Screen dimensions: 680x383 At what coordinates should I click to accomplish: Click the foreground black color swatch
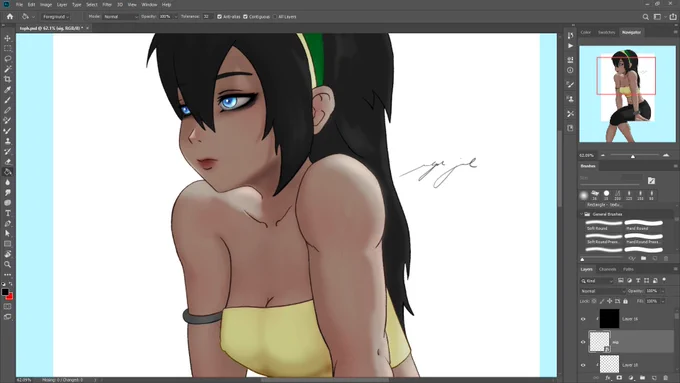tap(5, 292)
